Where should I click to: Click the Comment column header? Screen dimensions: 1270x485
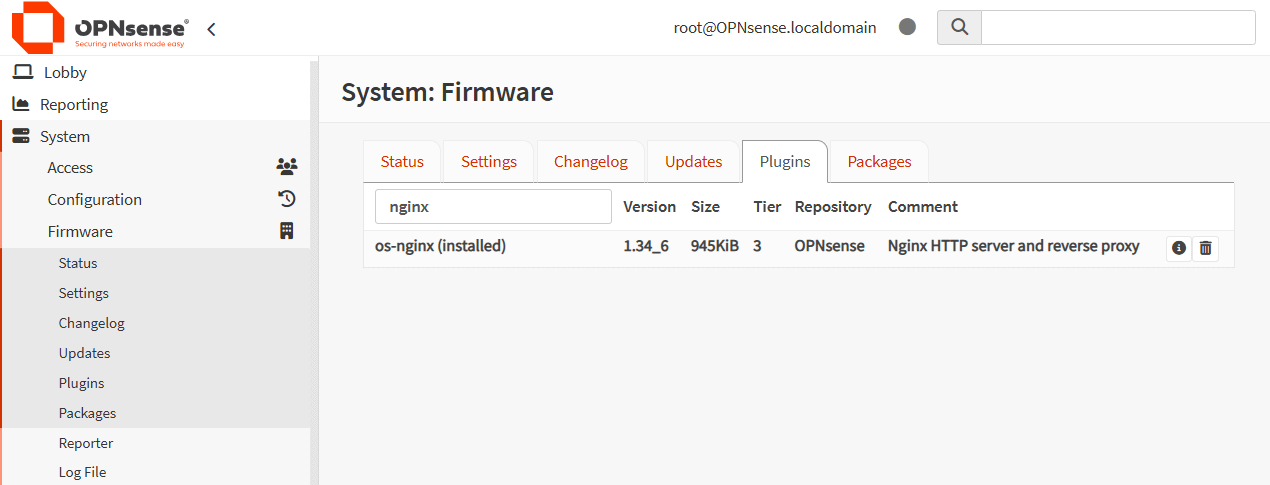[x=923, y=207]
